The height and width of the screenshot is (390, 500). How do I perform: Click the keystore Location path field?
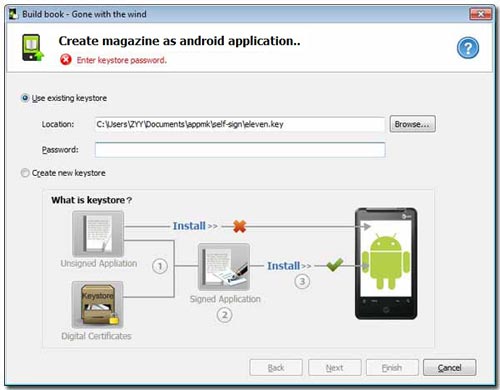pyautogui.click(x=240, y=124)
